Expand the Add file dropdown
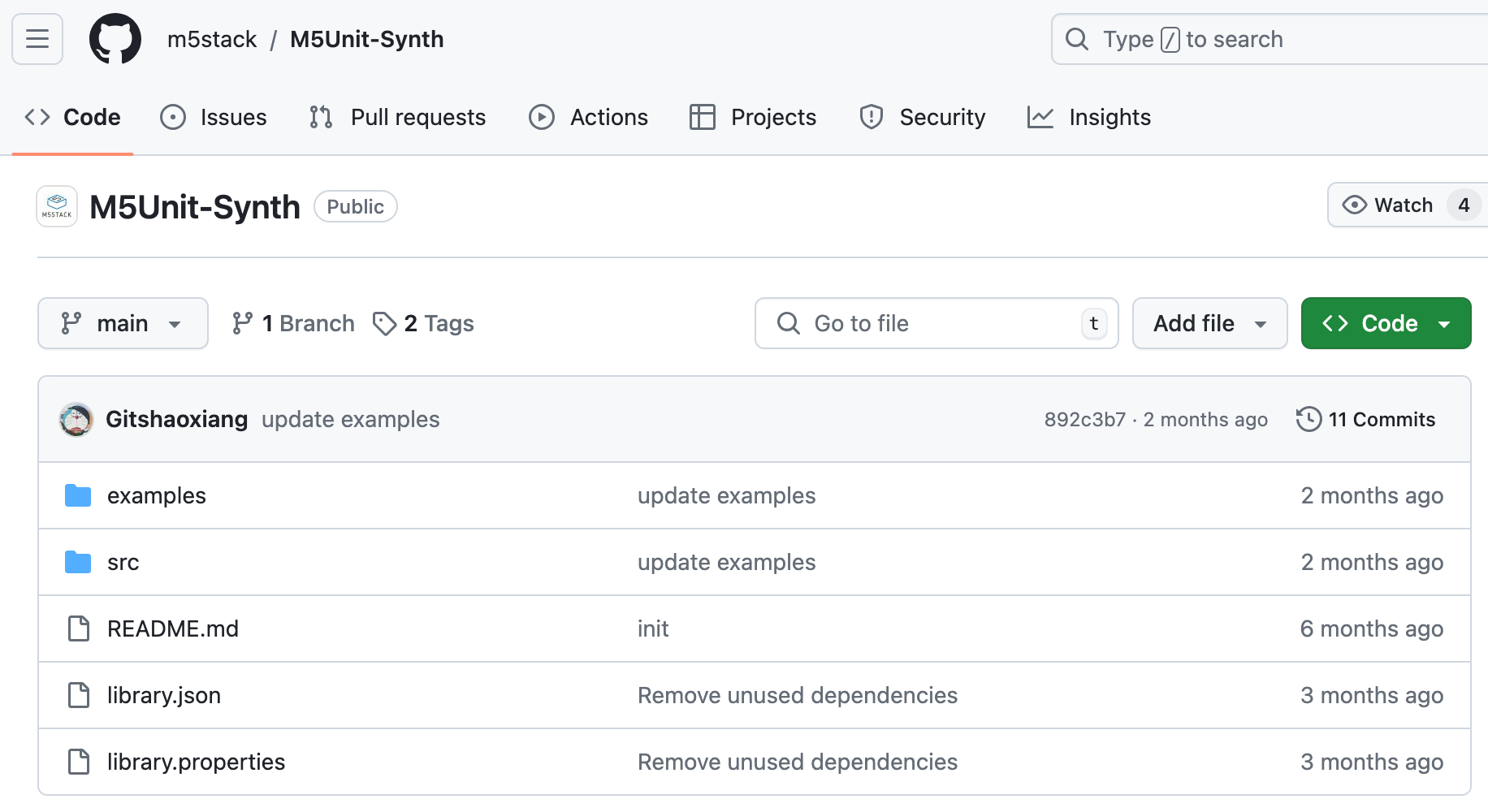1488x812 pixels. 1209,323
